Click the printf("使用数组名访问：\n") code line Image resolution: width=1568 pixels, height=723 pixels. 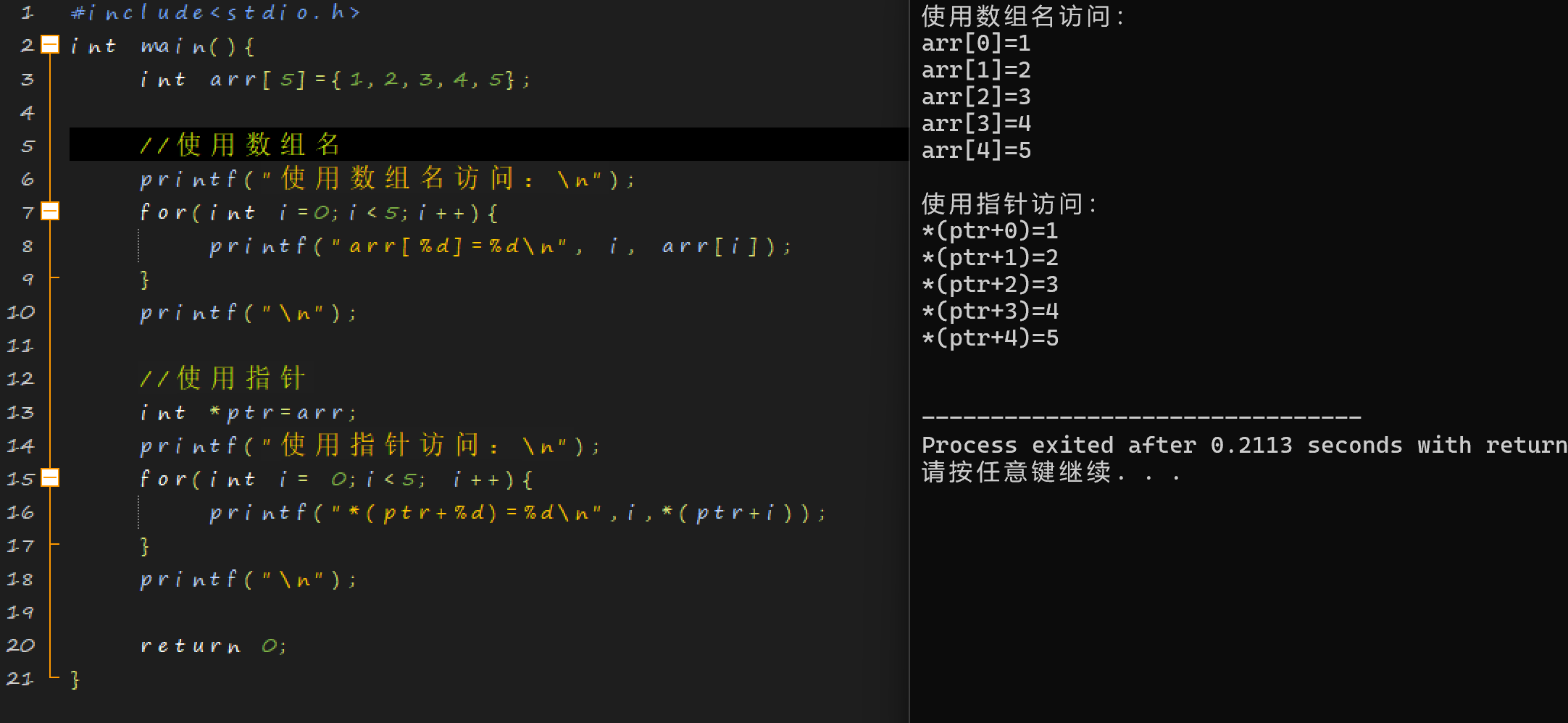pyautogui.click(x=388, y=178)
